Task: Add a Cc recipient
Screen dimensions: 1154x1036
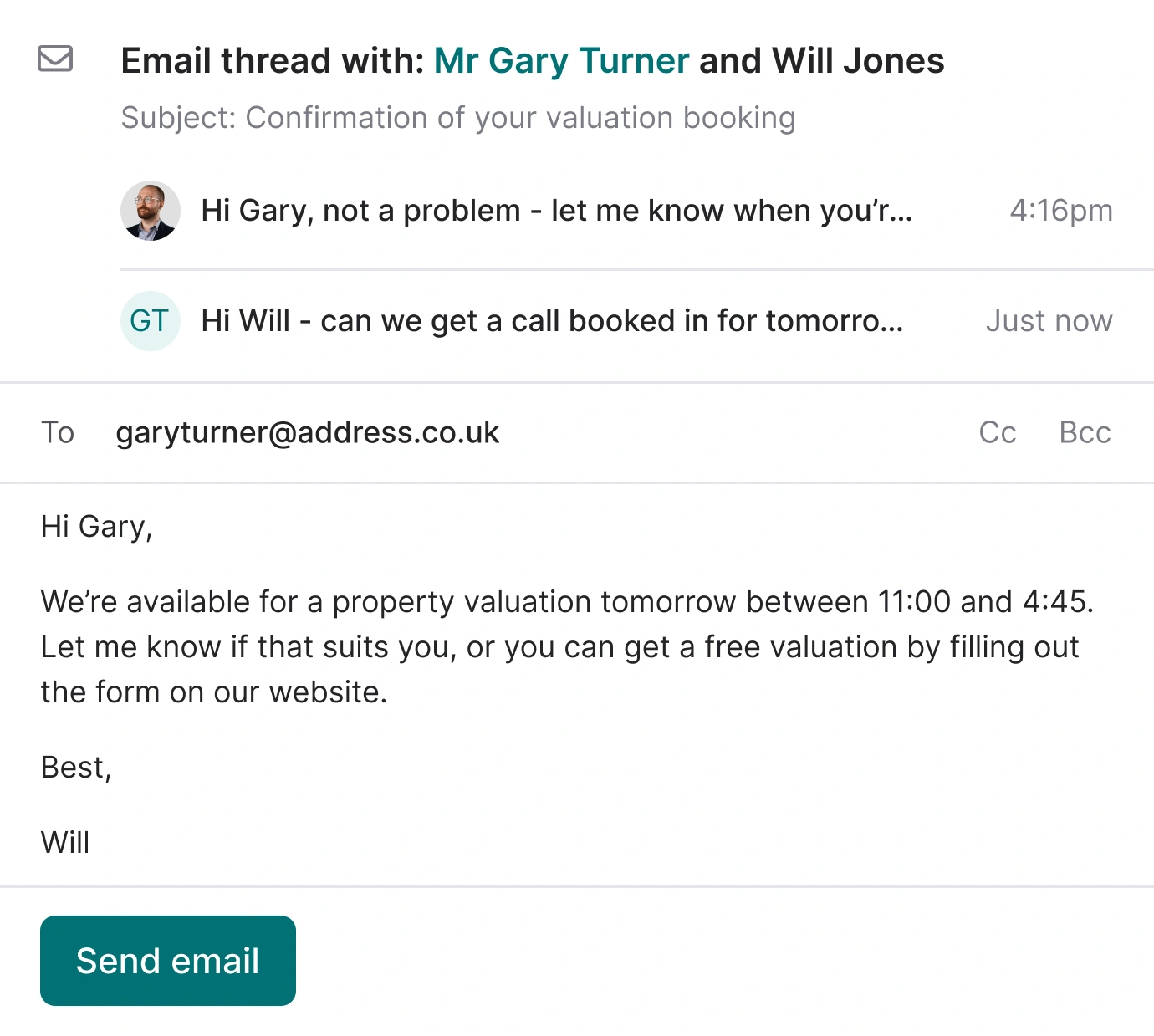Action: (x=998, y=433)
